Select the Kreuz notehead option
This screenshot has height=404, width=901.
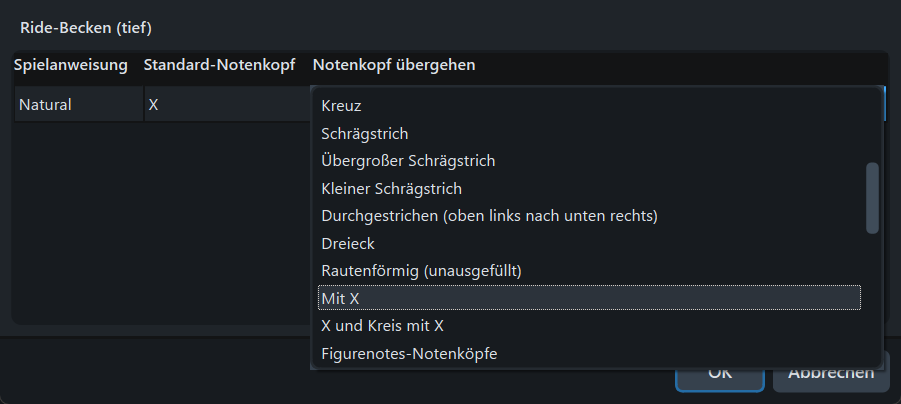click(x=342, y=105)
